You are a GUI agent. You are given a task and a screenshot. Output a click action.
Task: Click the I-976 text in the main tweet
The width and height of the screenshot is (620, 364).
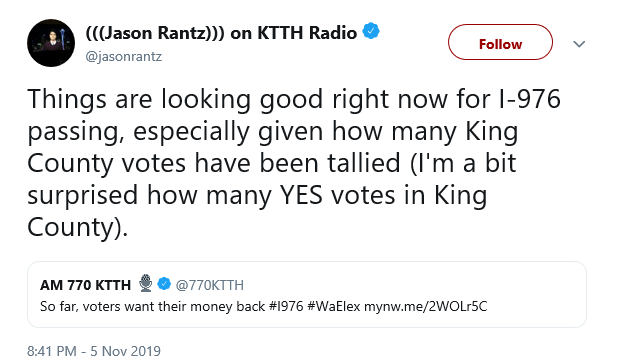point(530,99)
